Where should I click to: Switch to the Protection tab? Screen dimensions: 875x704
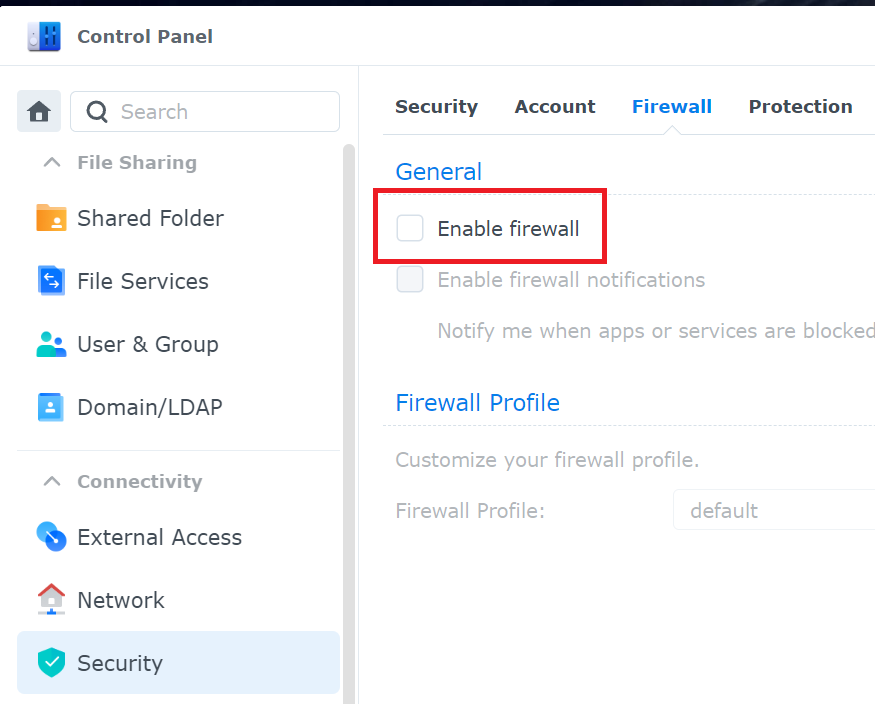click(800, 107)
